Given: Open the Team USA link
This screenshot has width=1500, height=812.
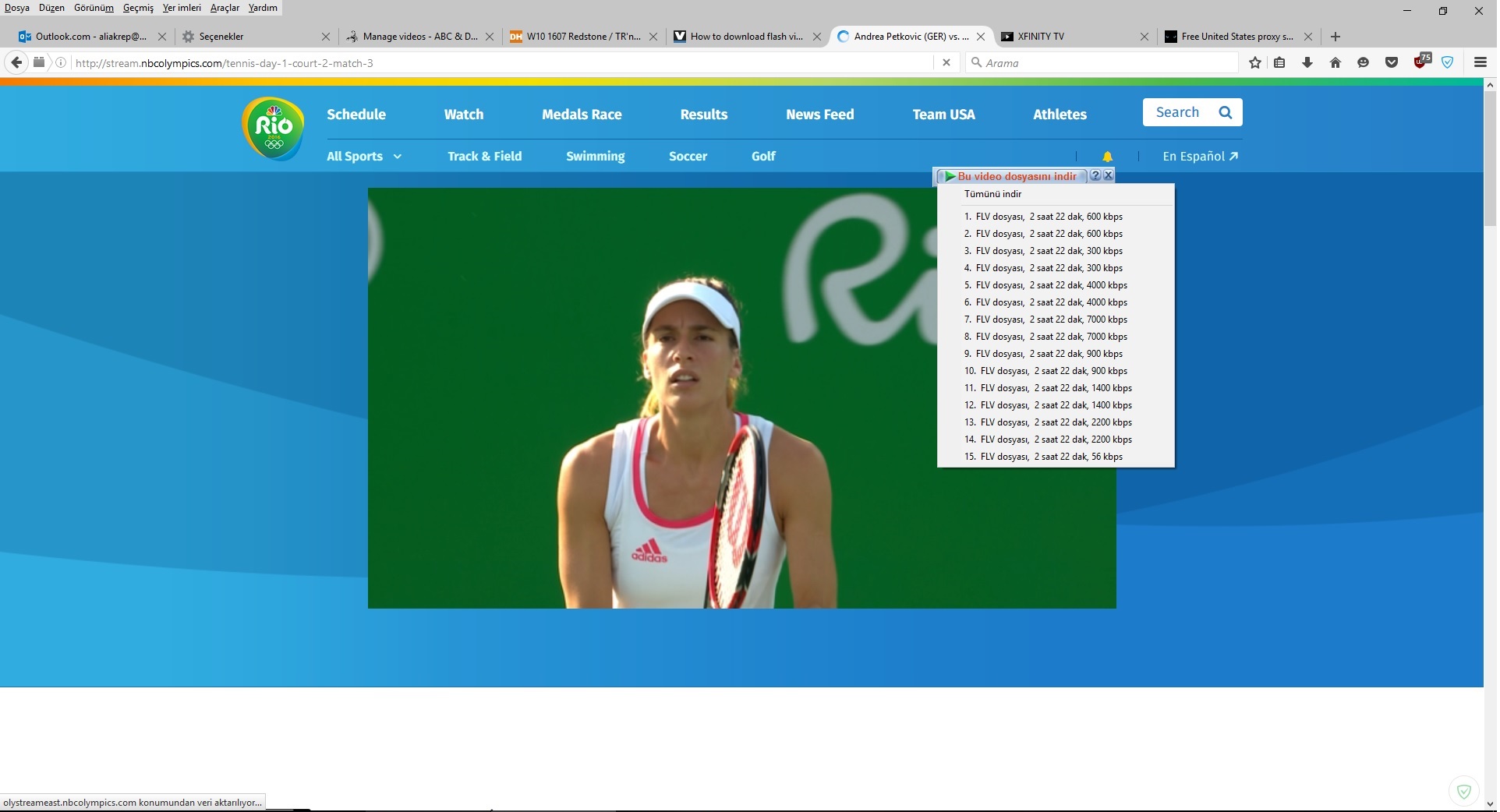Looking at the screenshot, I should point(944,114).
